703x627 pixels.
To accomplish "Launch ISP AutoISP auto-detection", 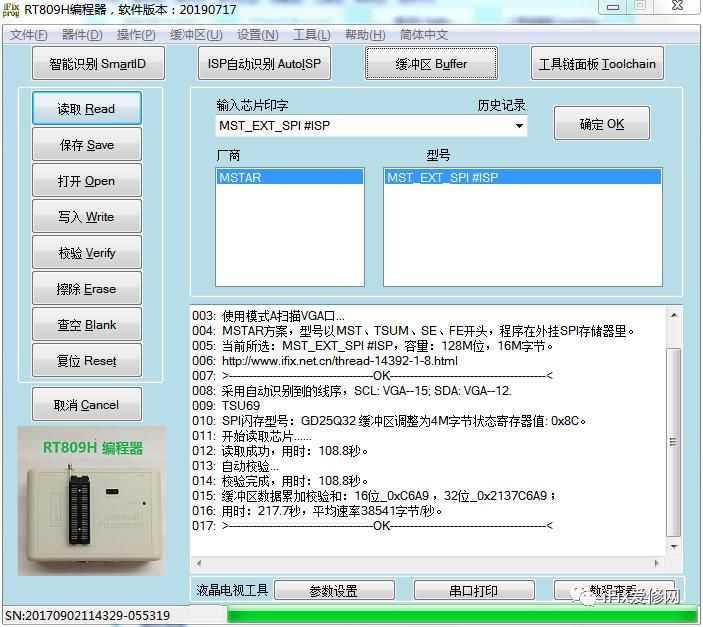I will coord(265,64).
